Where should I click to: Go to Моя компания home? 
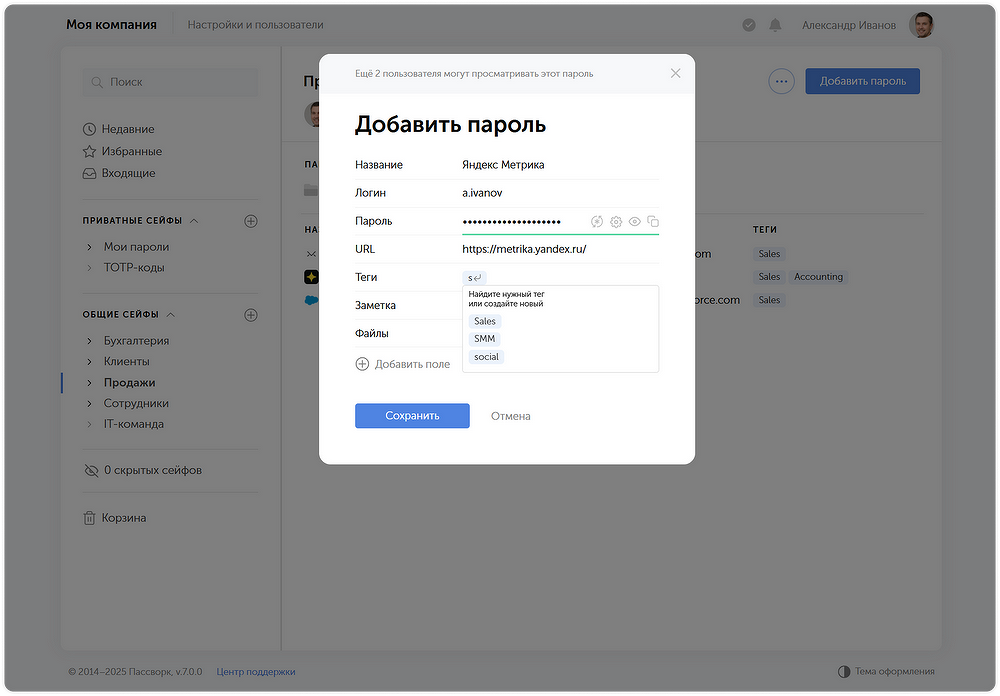click(112, 24)
